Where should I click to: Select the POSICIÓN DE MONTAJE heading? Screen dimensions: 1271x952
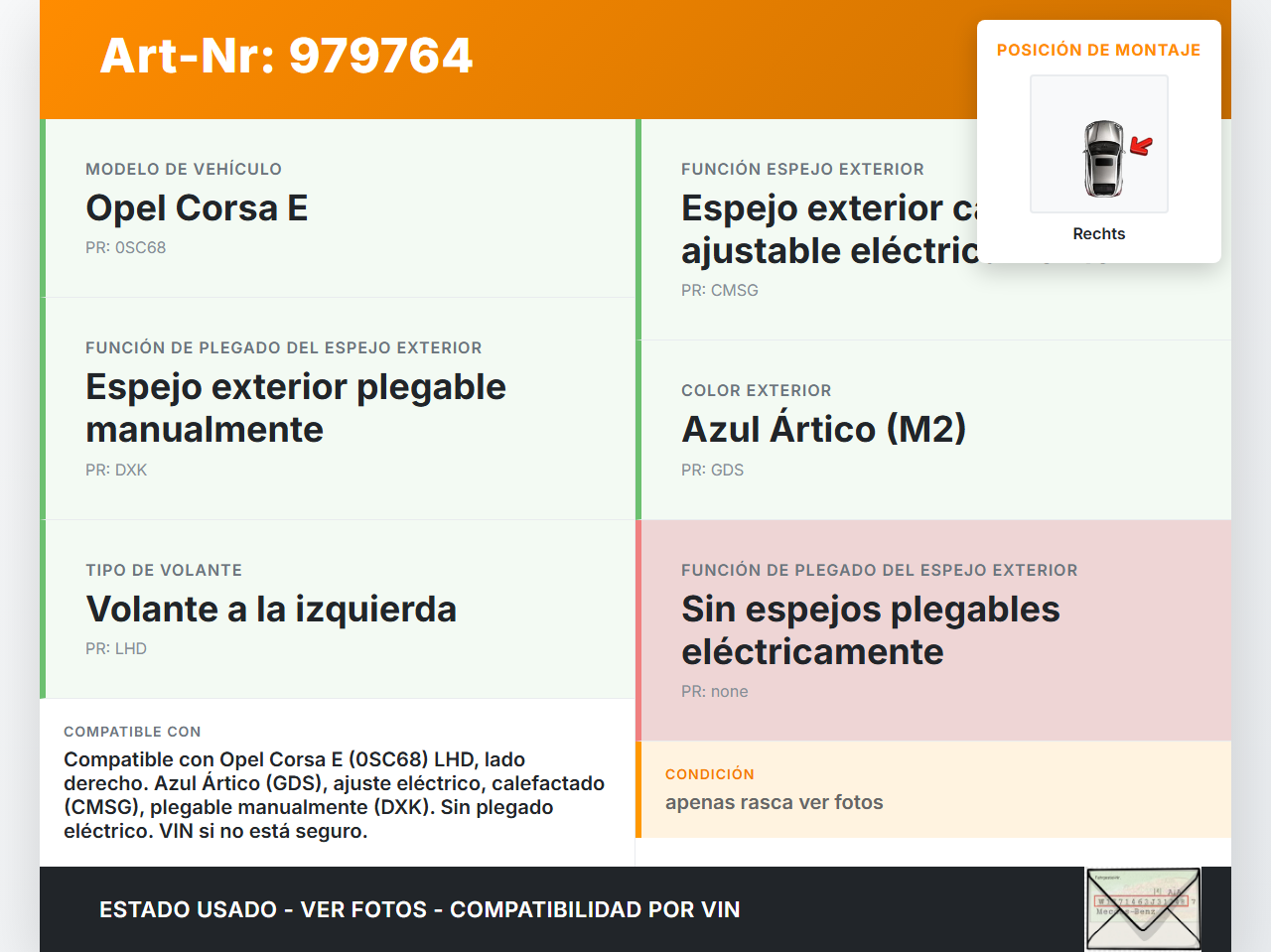coord(1099,51)
